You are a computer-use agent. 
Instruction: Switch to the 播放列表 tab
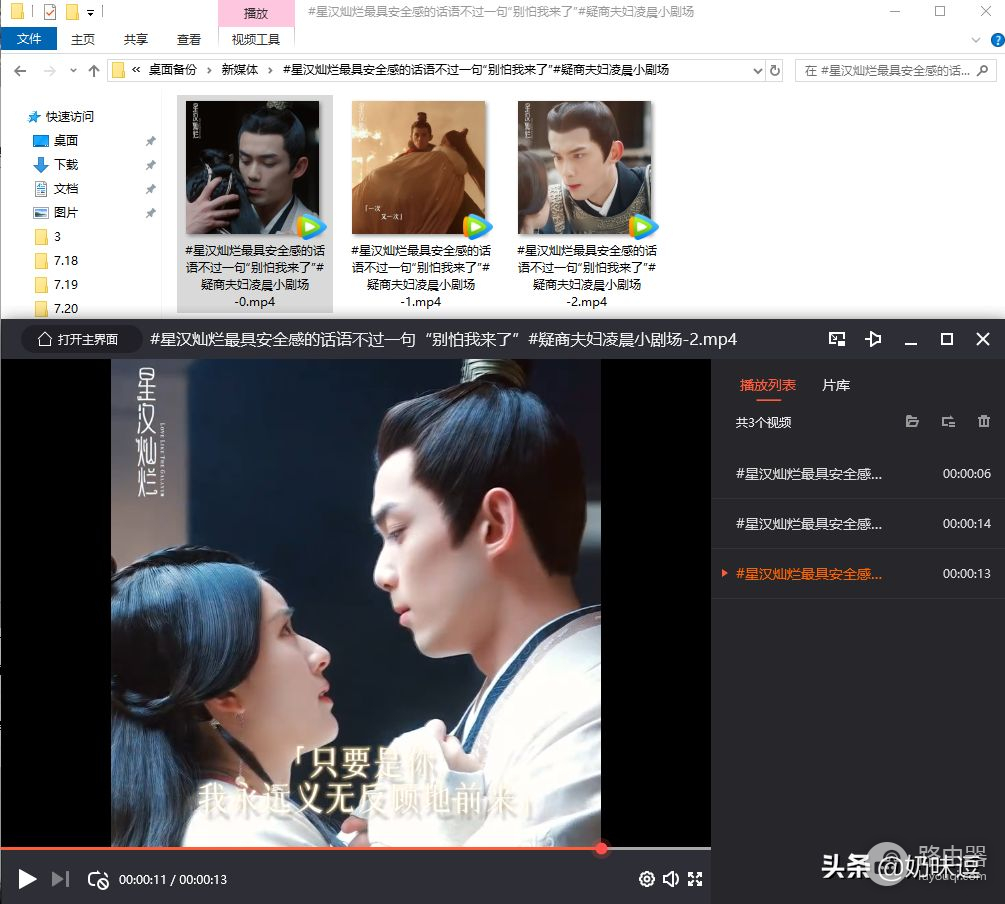(767, 385)
